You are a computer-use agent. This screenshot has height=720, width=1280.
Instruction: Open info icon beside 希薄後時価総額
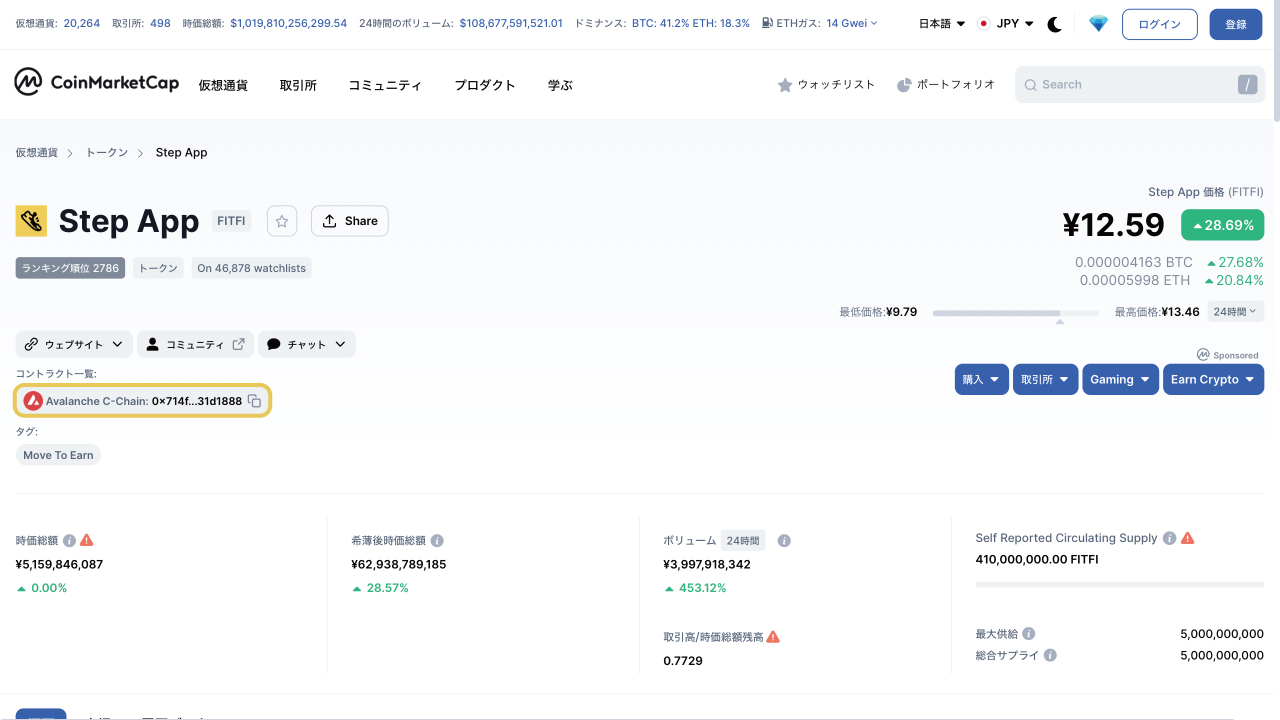coord(437,540)
